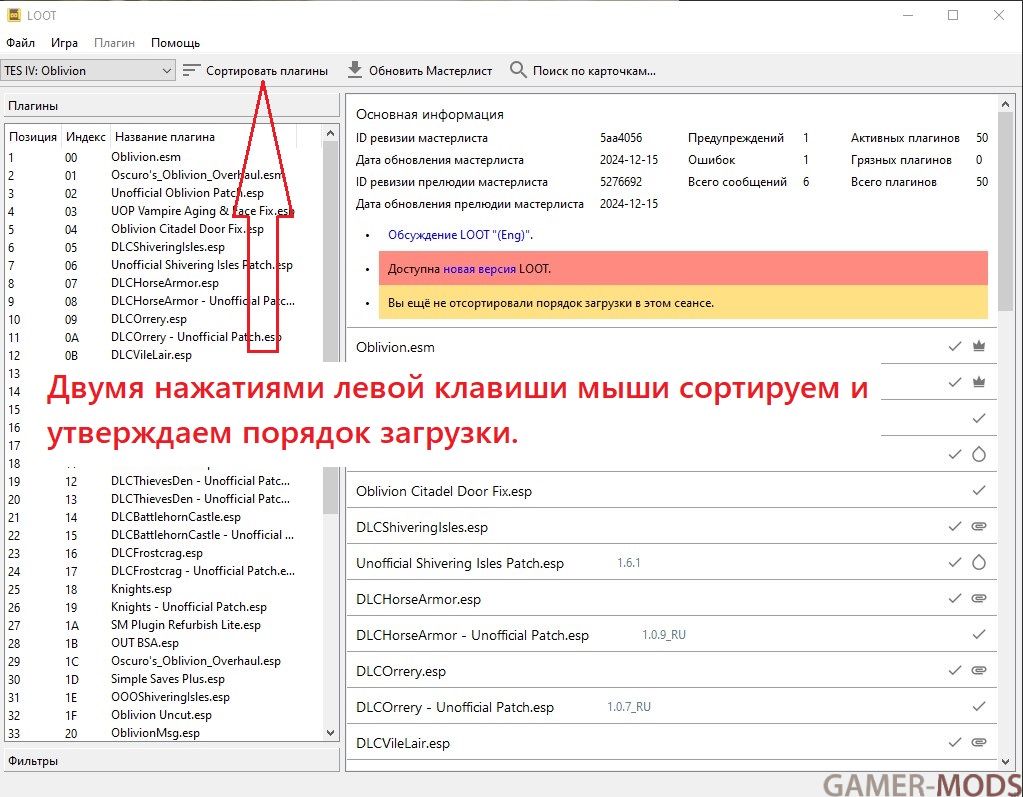Click the paperclip icon on the DLCVileLair.esp card
1023x797 pixels.
click(979, 742)
